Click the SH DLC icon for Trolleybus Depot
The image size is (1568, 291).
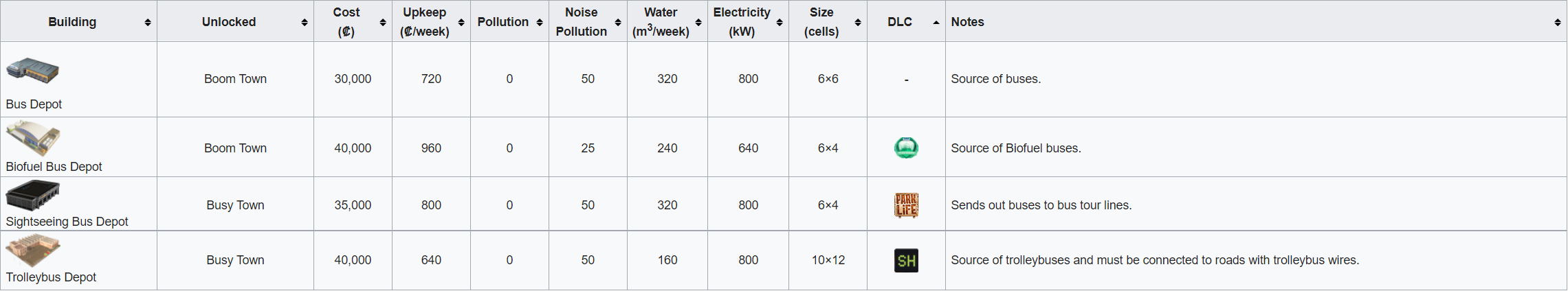[x=906, y=261]
